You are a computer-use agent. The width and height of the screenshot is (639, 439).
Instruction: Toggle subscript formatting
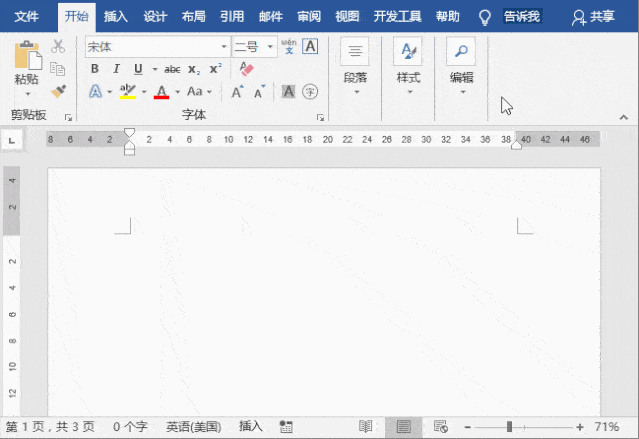(194, 70)
